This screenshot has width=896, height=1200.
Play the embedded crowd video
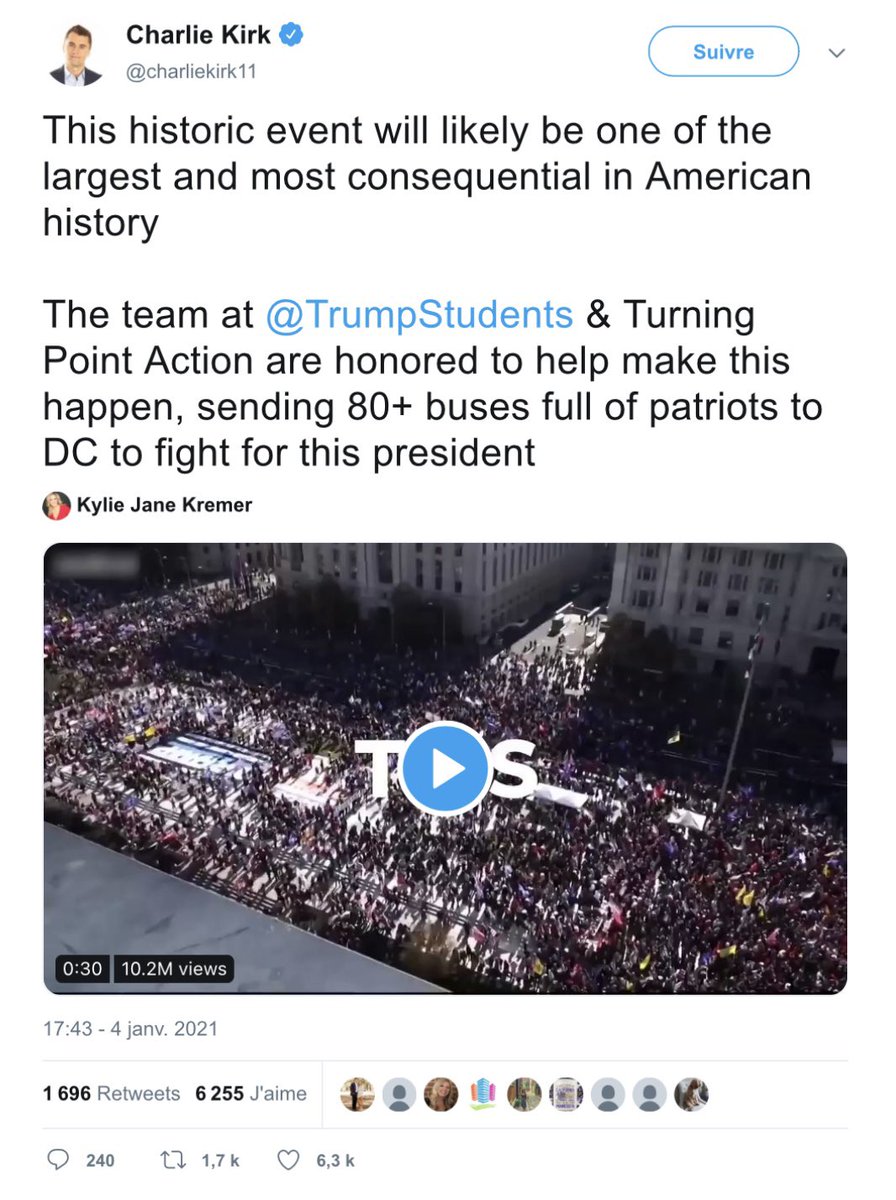click(446, 768)
